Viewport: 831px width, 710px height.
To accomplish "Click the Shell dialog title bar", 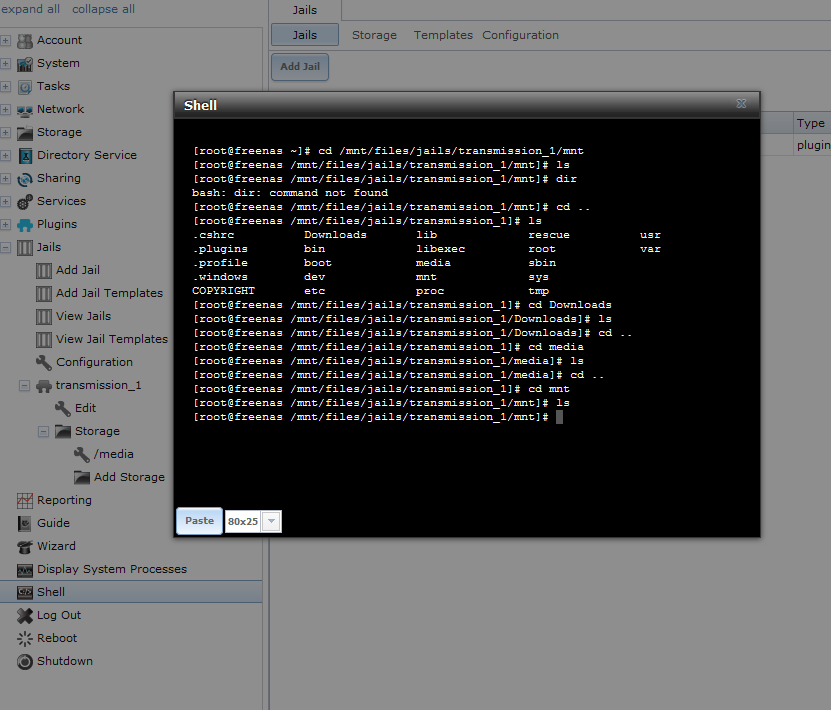I will click(466, 105).
